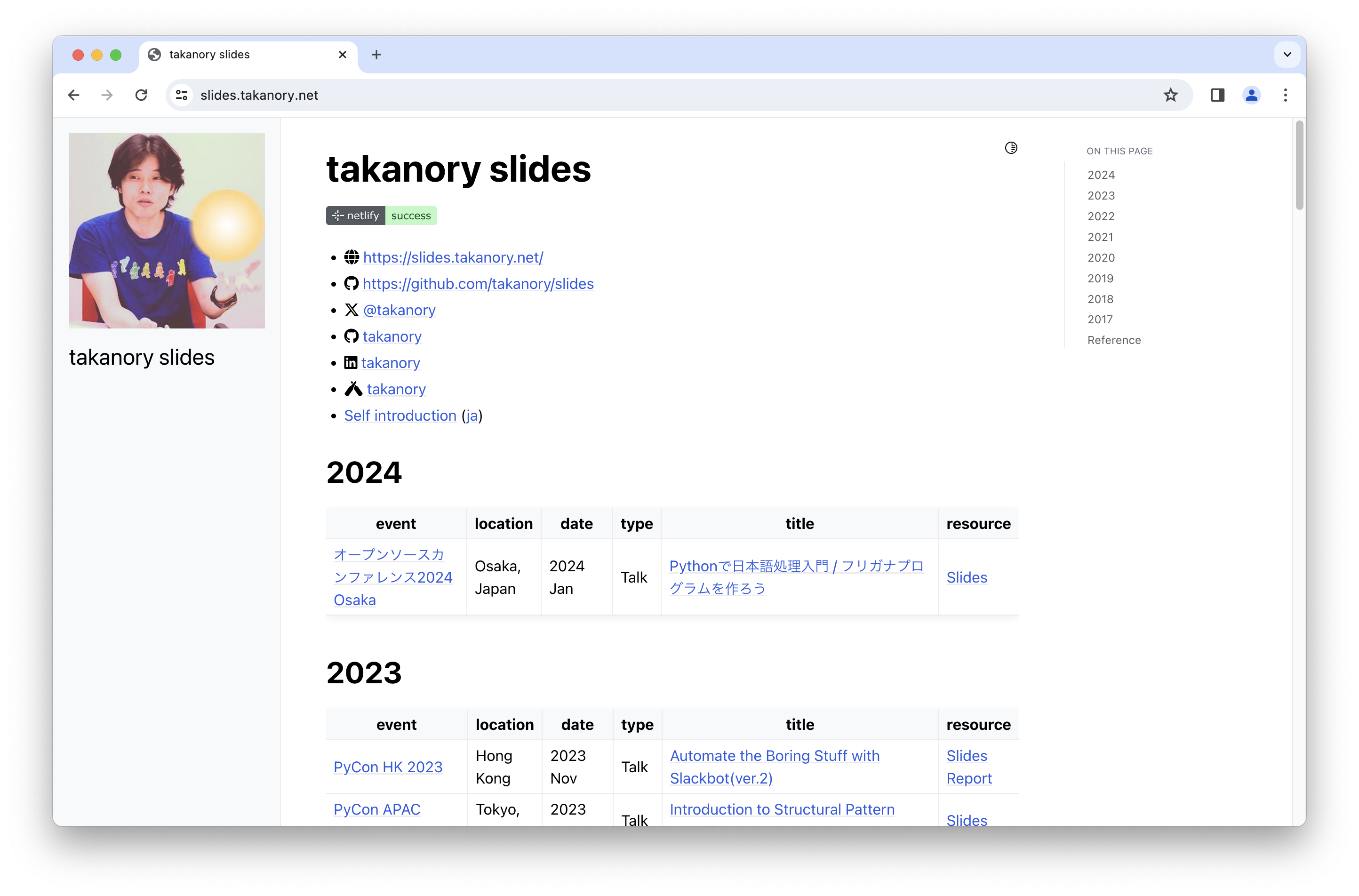Click the new tab plus button
1359x896 pixels.
[376, 54]
